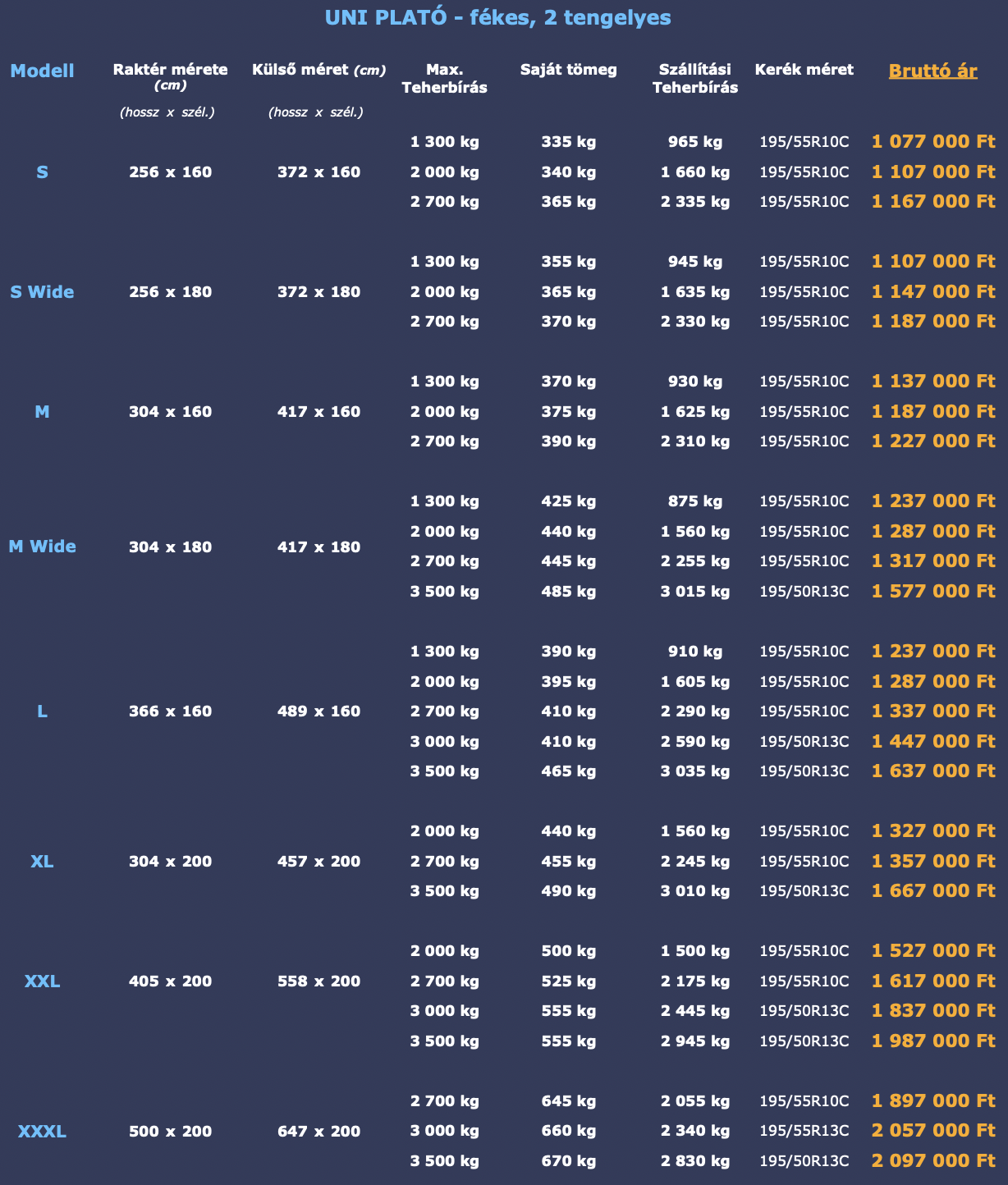Click the "Modell" column header
The height and width of the screenshot is (1185, 1008).
coord(42,71)
